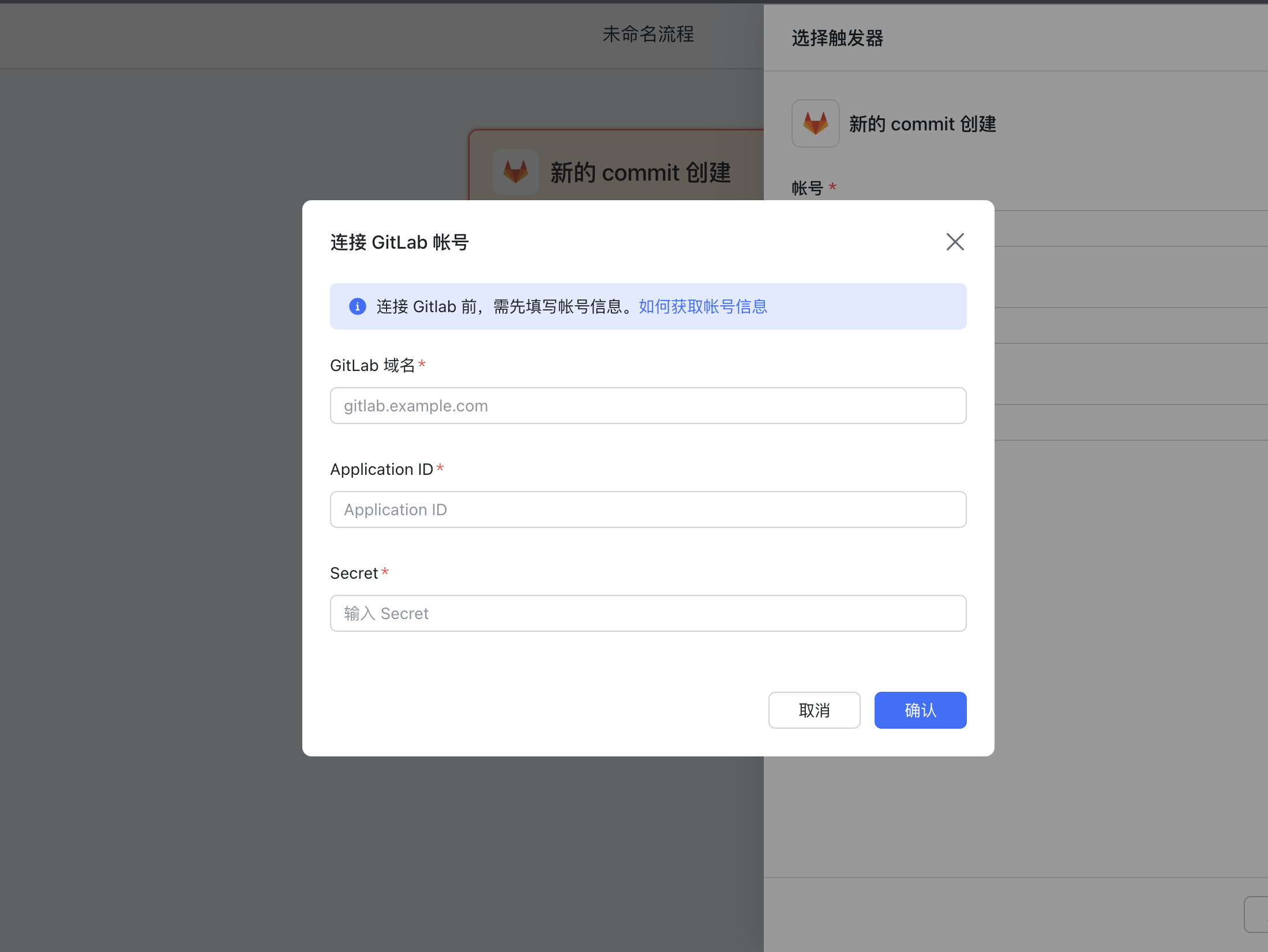Open the 如何获取帐号信息 help link

coord(703,306)
